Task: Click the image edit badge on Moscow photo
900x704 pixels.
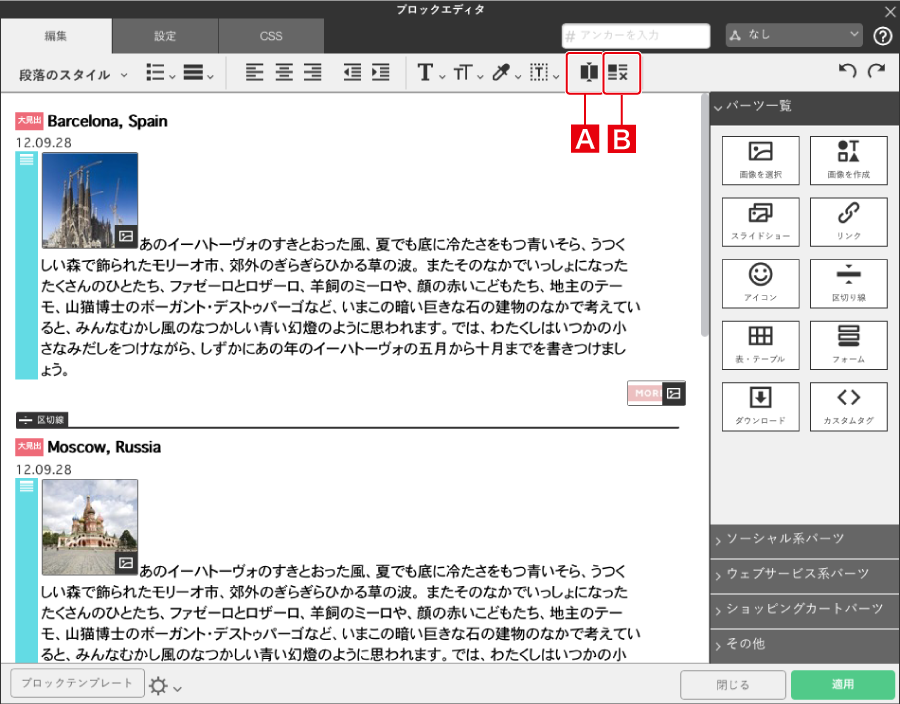Action: [x=126, y=563]
